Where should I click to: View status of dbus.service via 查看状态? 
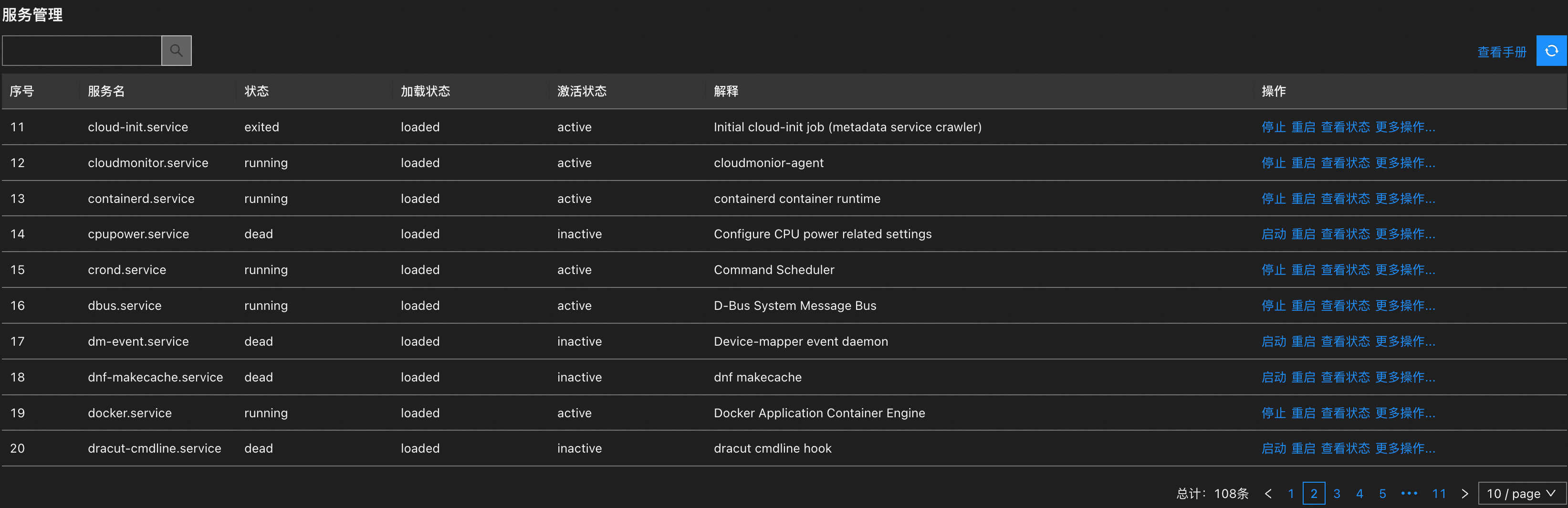[1345, 306]
